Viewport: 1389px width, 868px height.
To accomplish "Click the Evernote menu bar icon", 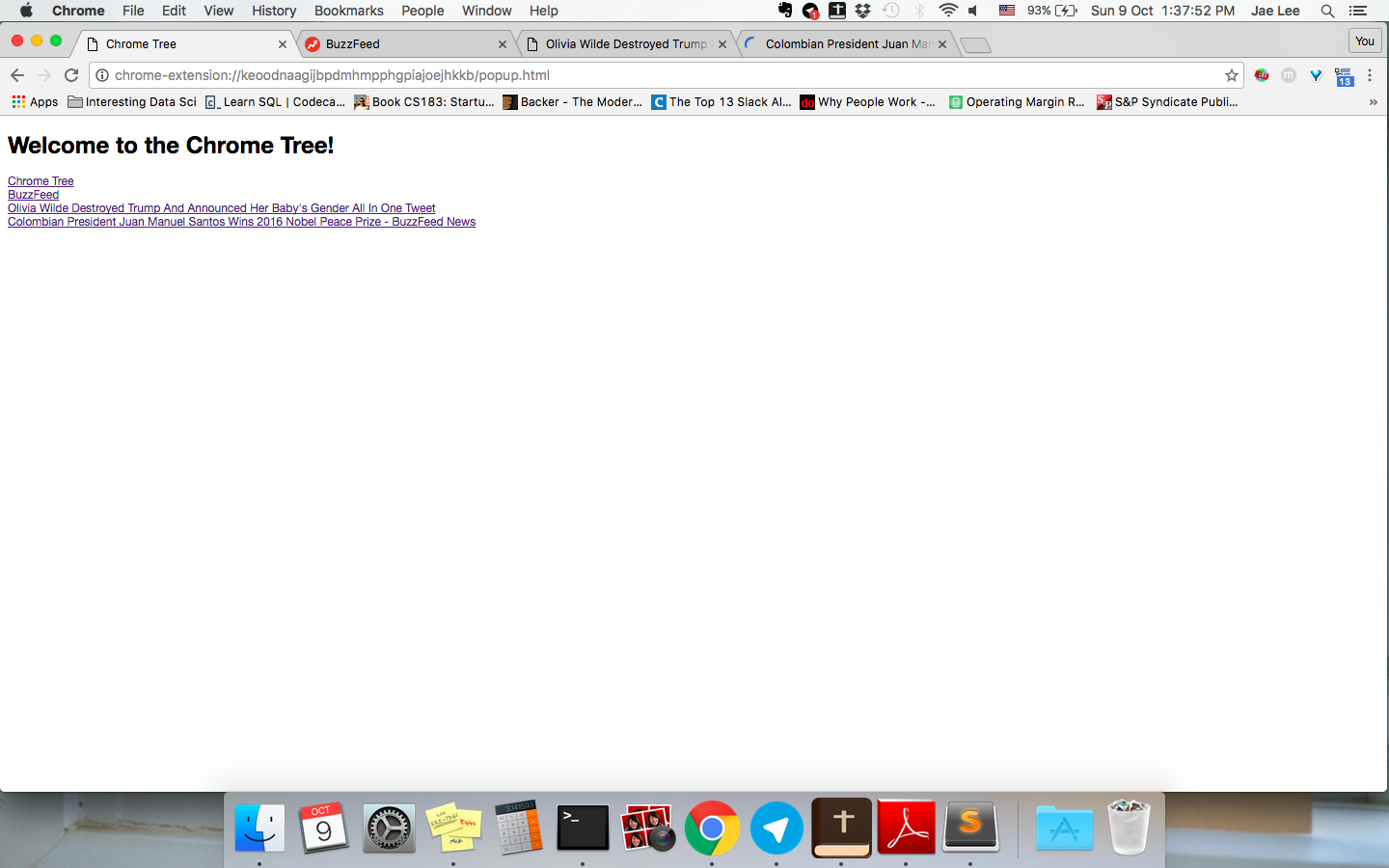I will coord(785,11).
